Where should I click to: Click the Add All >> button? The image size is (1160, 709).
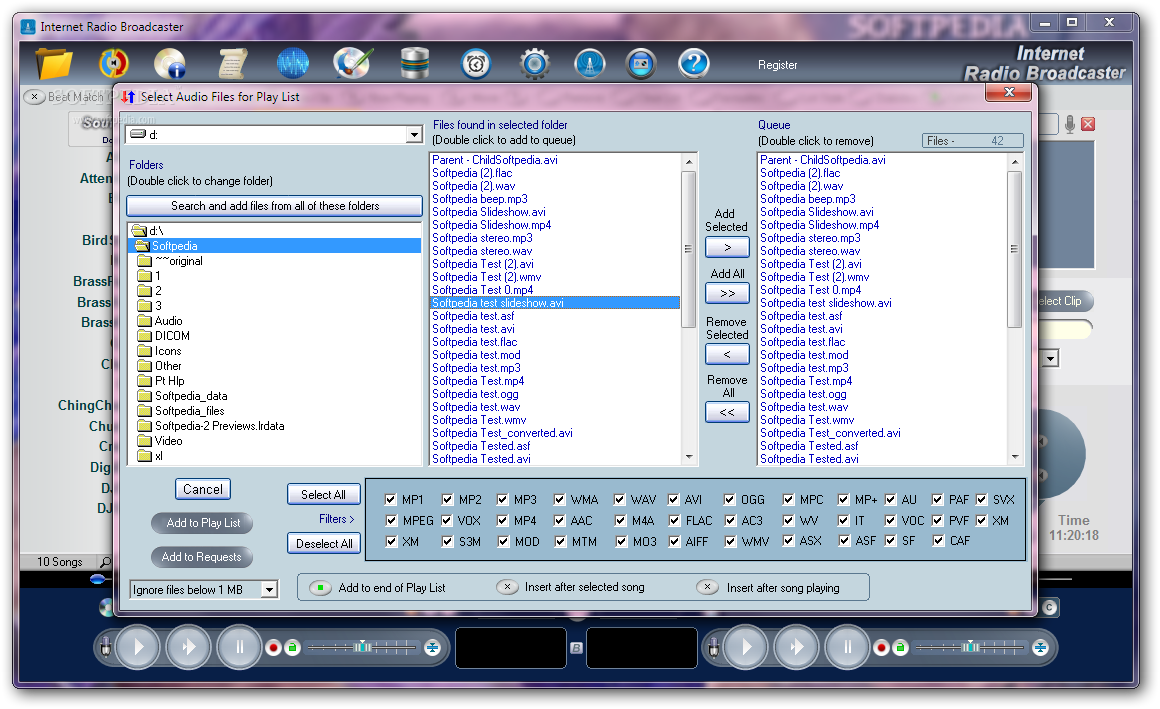(x=727, y=293)
